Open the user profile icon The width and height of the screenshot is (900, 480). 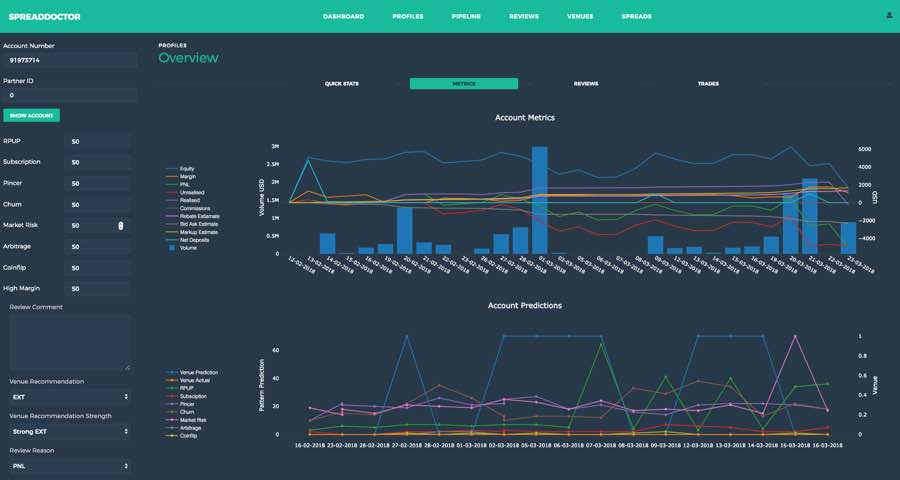coord(889,16)
